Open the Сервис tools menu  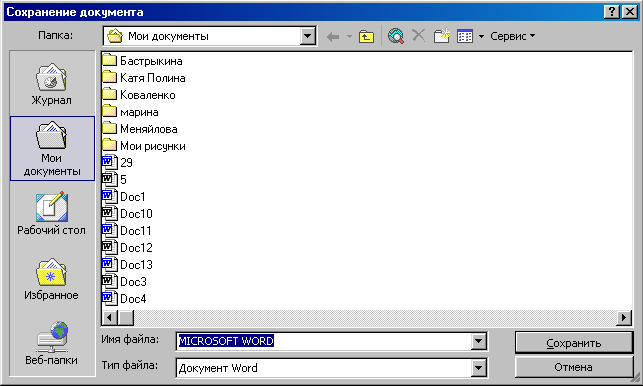[x=513, y=36]
